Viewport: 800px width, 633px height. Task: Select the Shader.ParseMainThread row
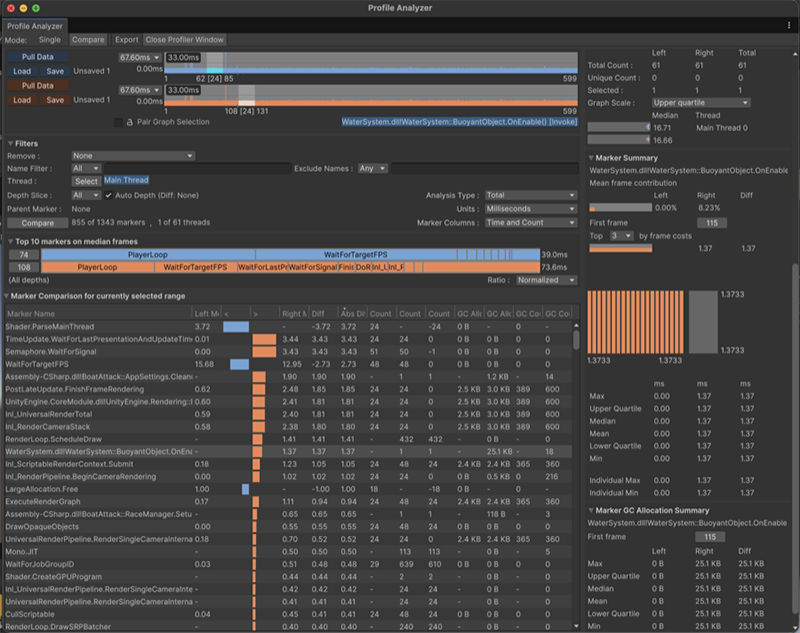coord(289,326)
